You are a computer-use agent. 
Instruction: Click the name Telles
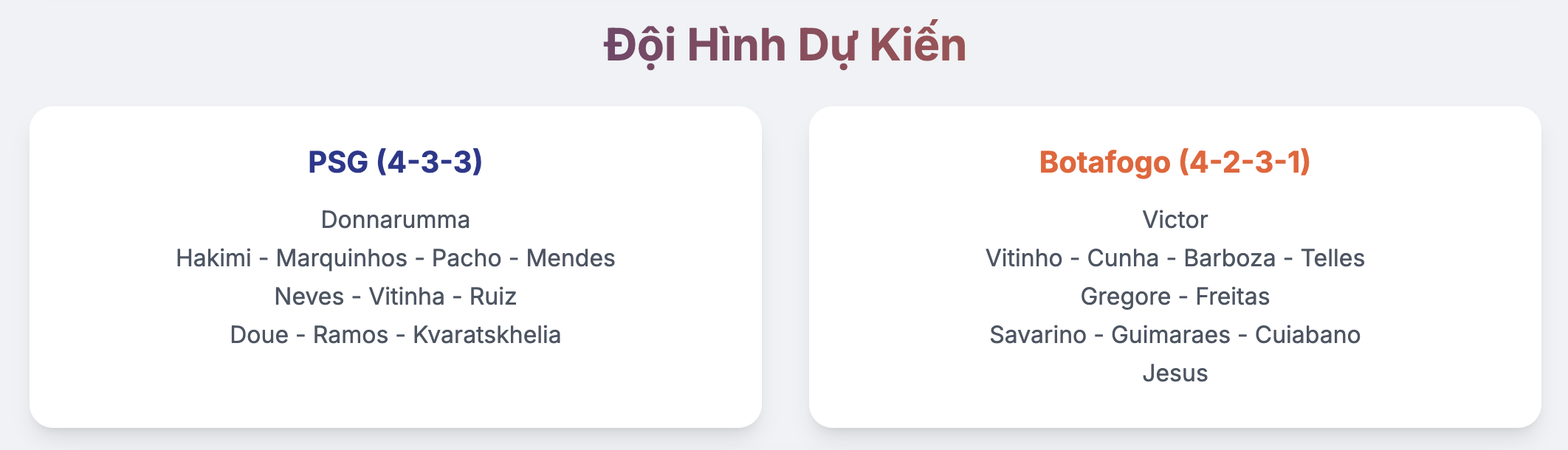[1333, 258]
